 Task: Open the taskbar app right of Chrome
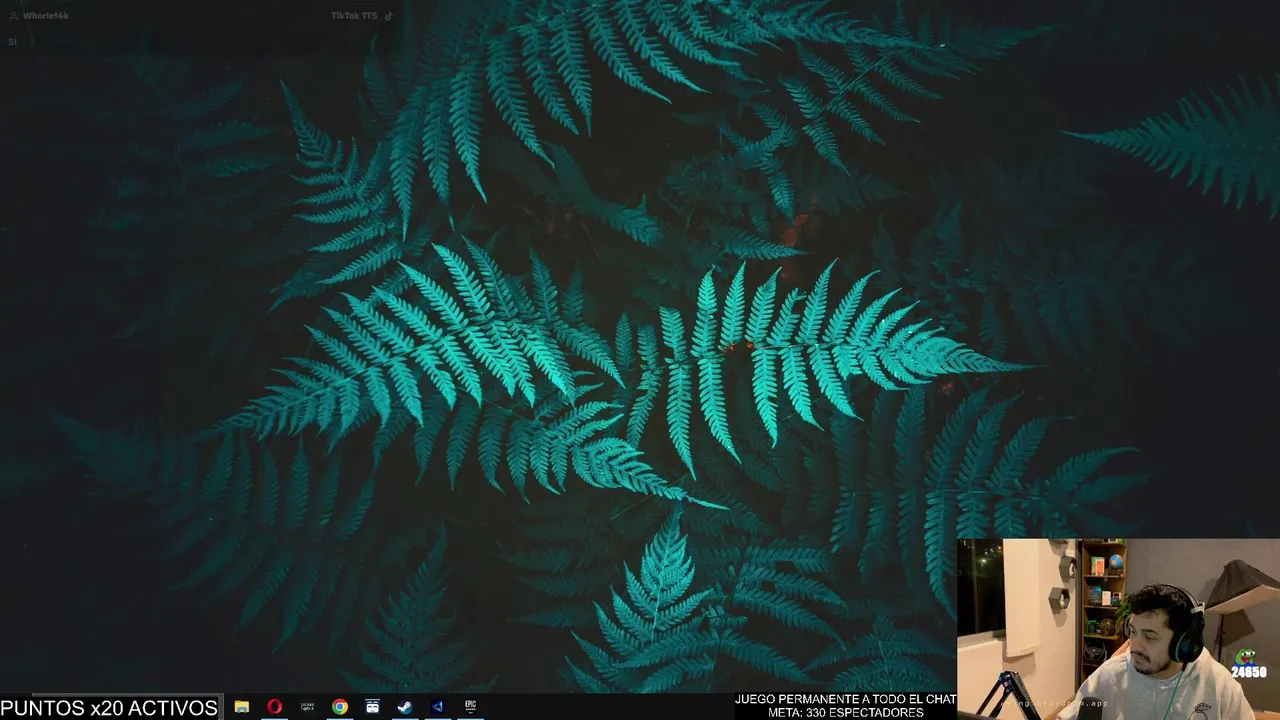(x=372, y=707)
